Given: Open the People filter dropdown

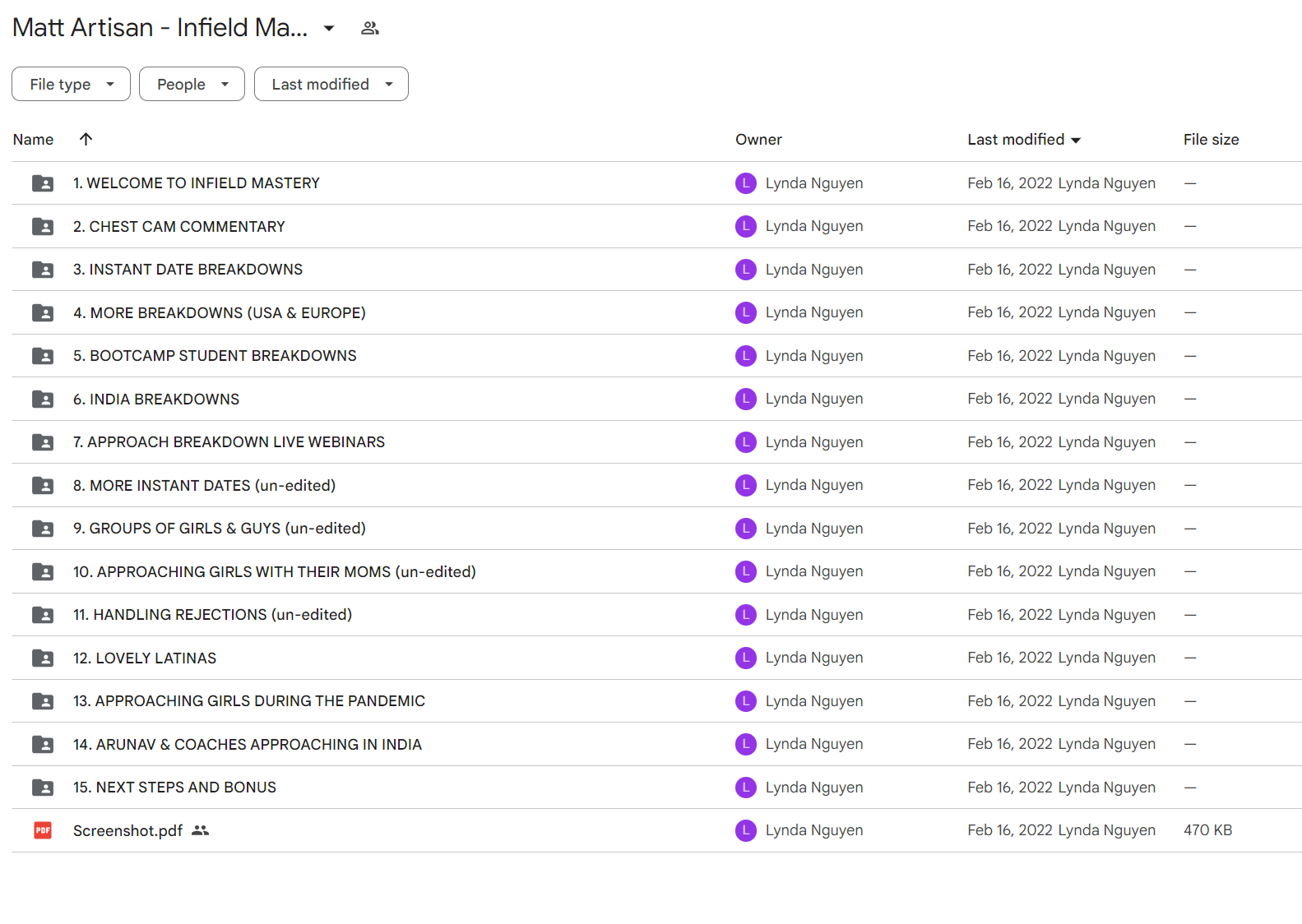Looking at the screenshot, I should click(x=192, y=84).
